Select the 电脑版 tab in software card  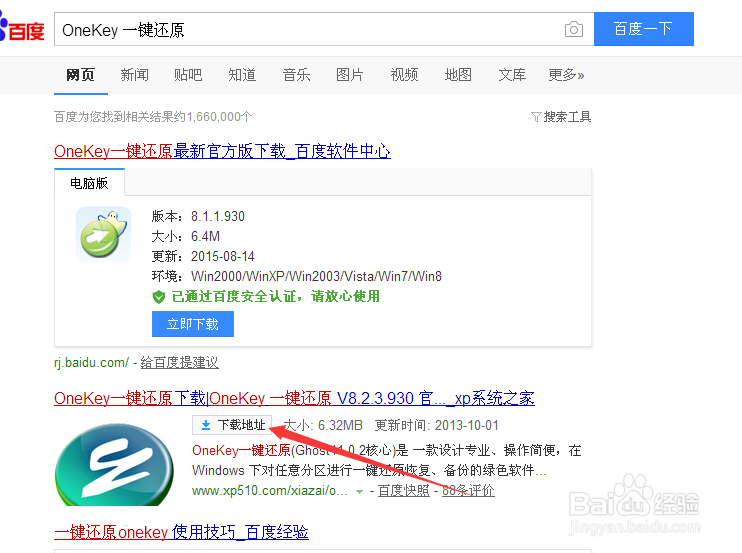89,183
